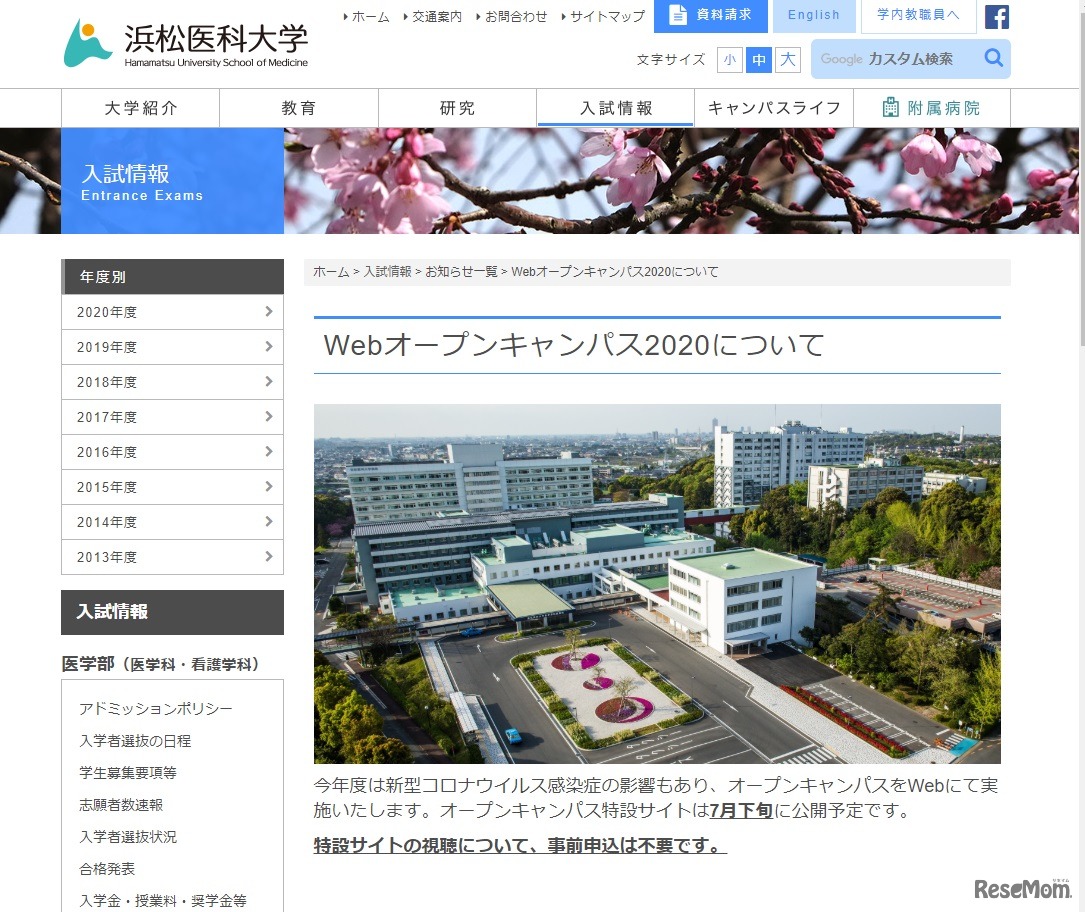Expand 2019年度 using its chevron arrow

268,346
